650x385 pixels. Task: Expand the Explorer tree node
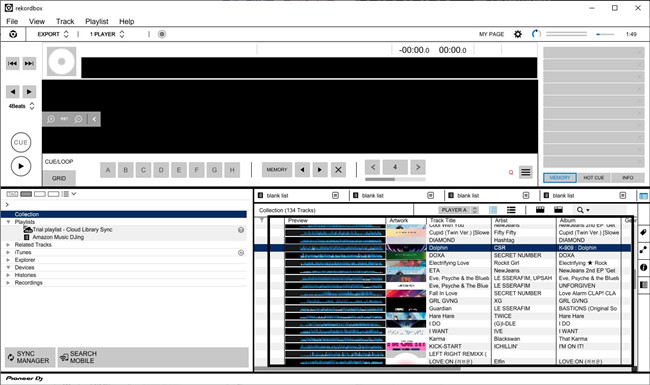click(8, 260)
